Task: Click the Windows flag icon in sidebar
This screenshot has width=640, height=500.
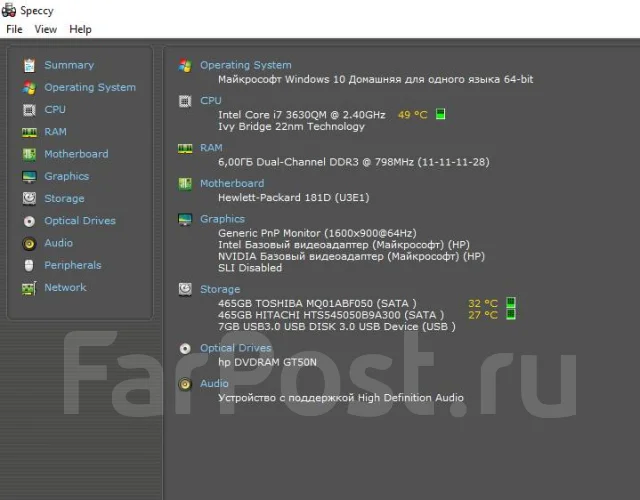Action: (x=29, y=87)
